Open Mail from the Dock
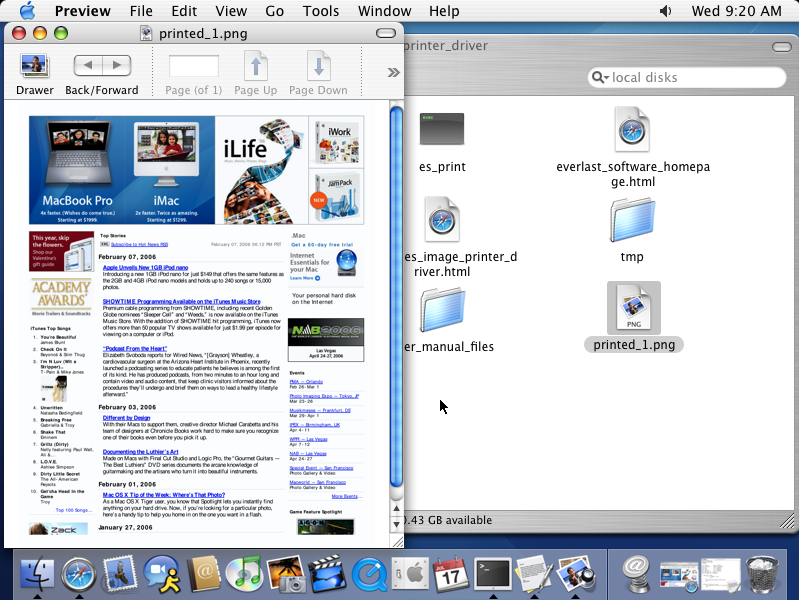The height and width of the screenshot is (600, 799). [x=120, y=573]
